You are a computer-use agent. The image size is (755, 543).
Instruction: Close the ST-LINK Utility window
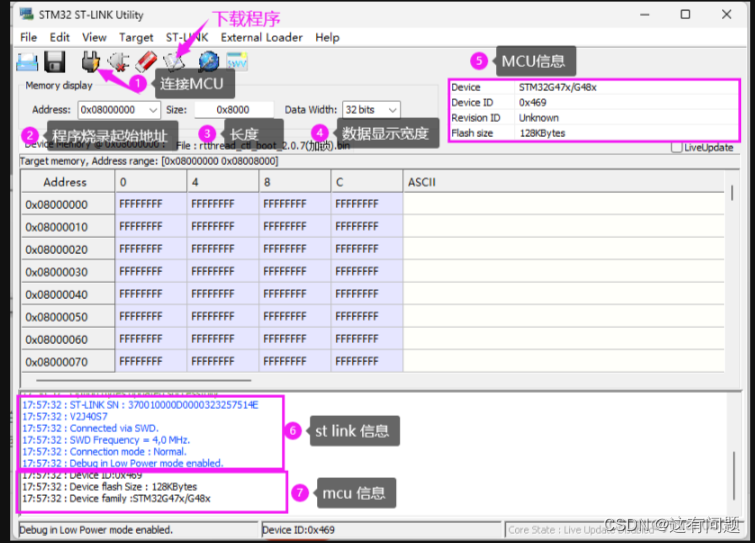point(727,14)
